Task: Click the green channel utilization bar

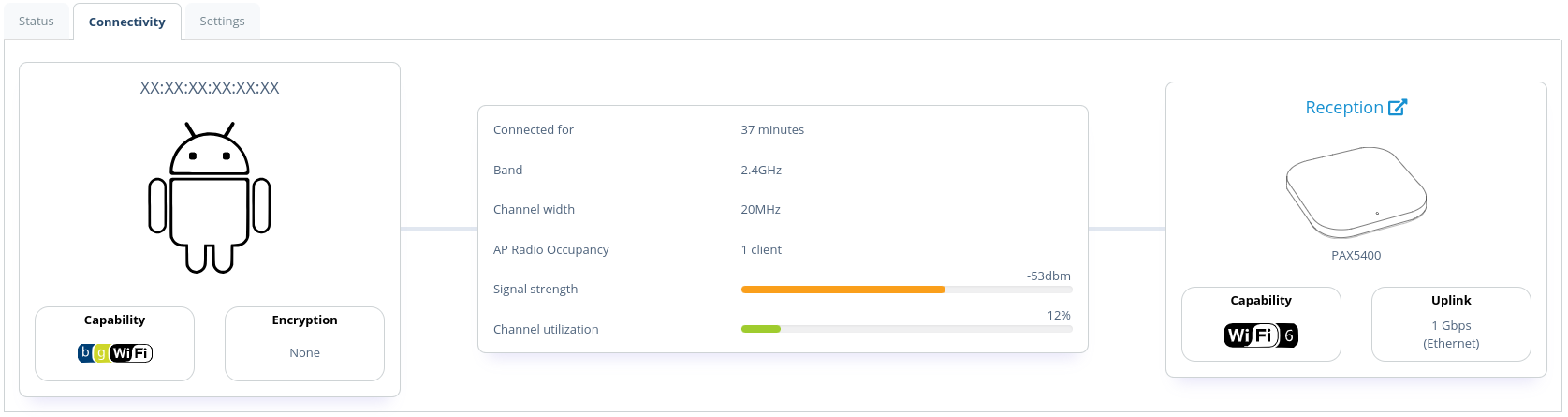Action: 760,329
